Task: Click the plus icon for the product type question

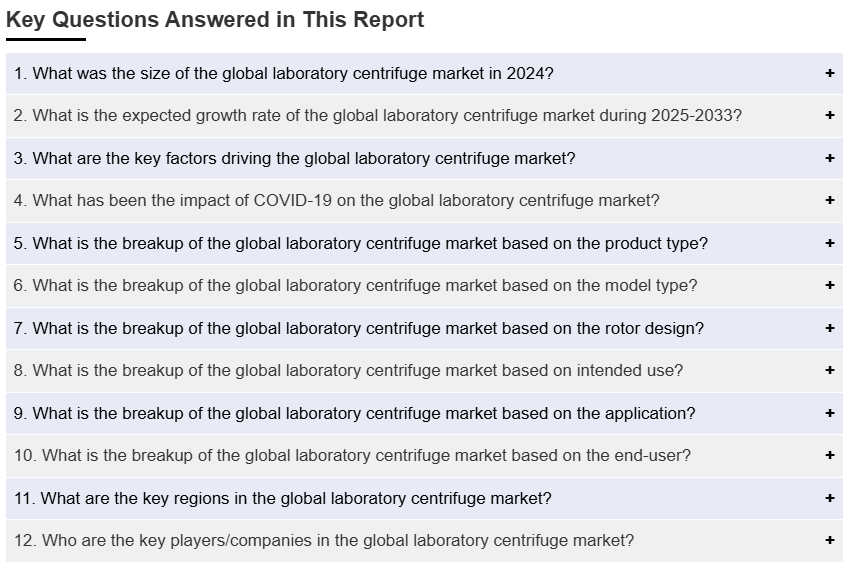Action: point(830,243)
